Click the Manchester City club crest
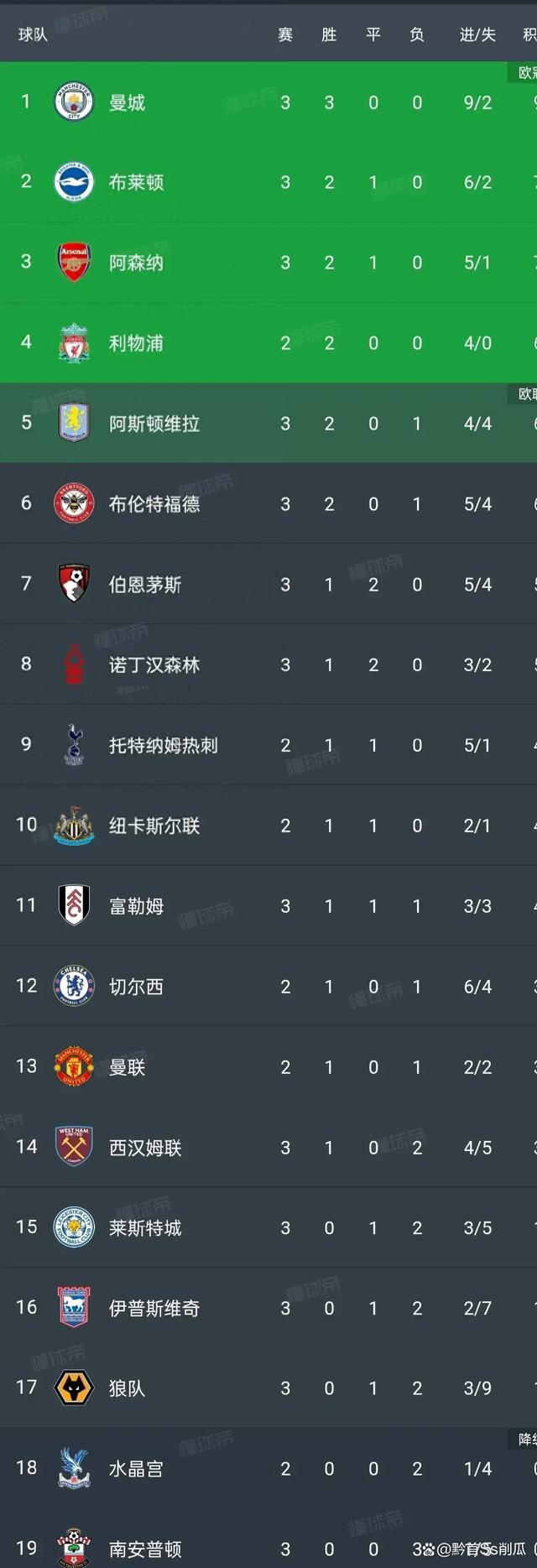The width and height of the screenshot is (537, 1568). 74,102
